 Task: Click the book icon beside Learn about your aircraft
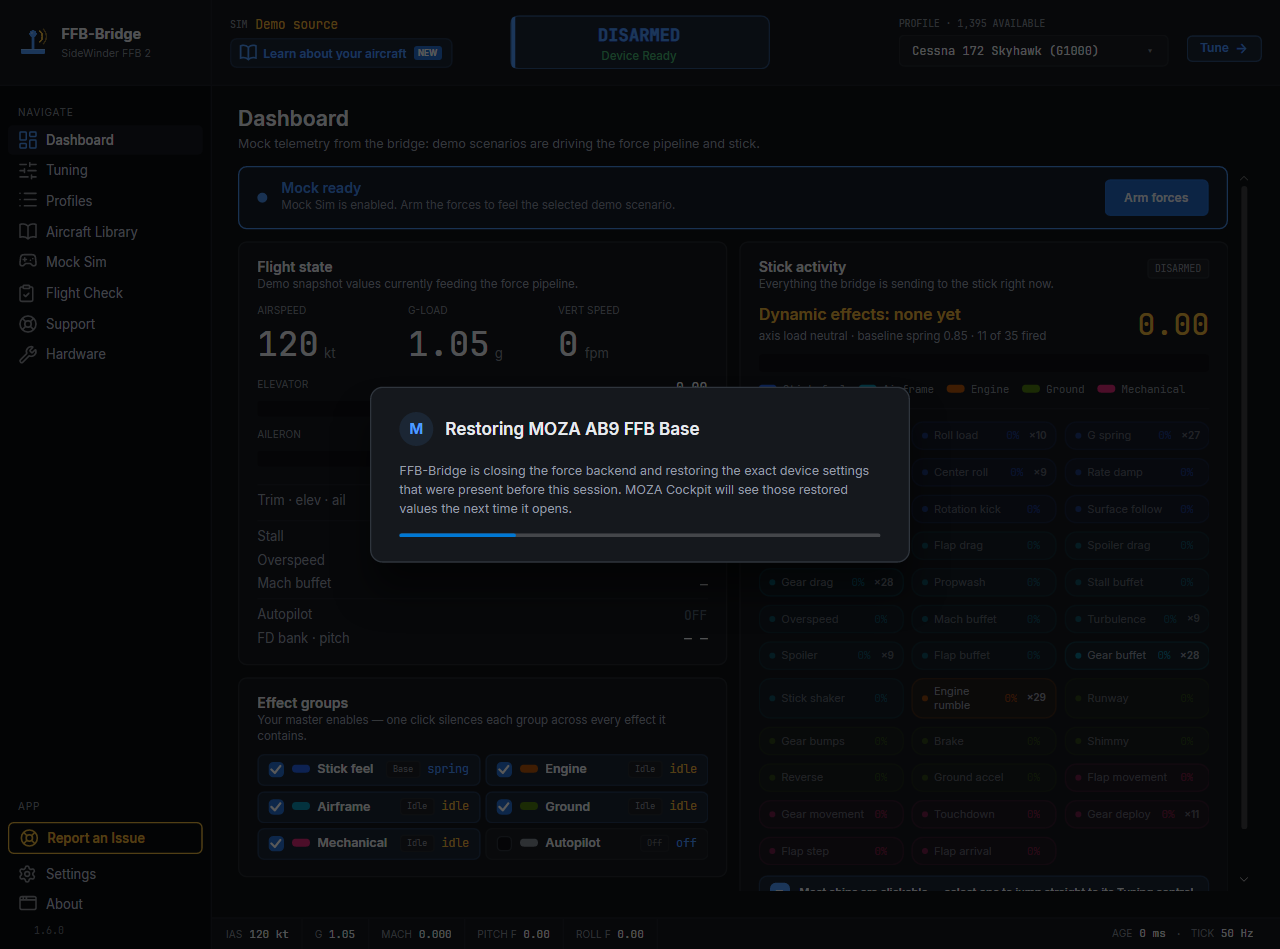[248, 53]
